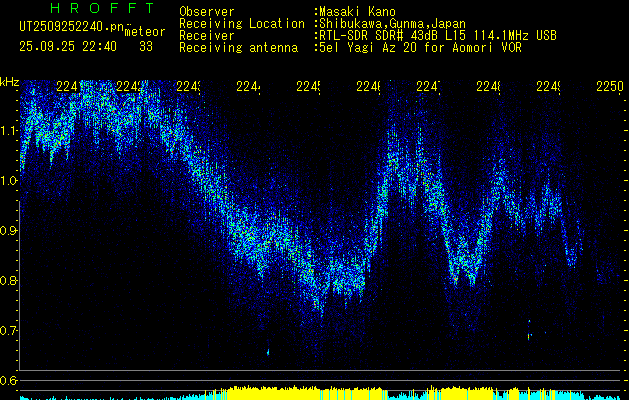
Task: Click the kHz axis unit label
Action: point(10,82)
